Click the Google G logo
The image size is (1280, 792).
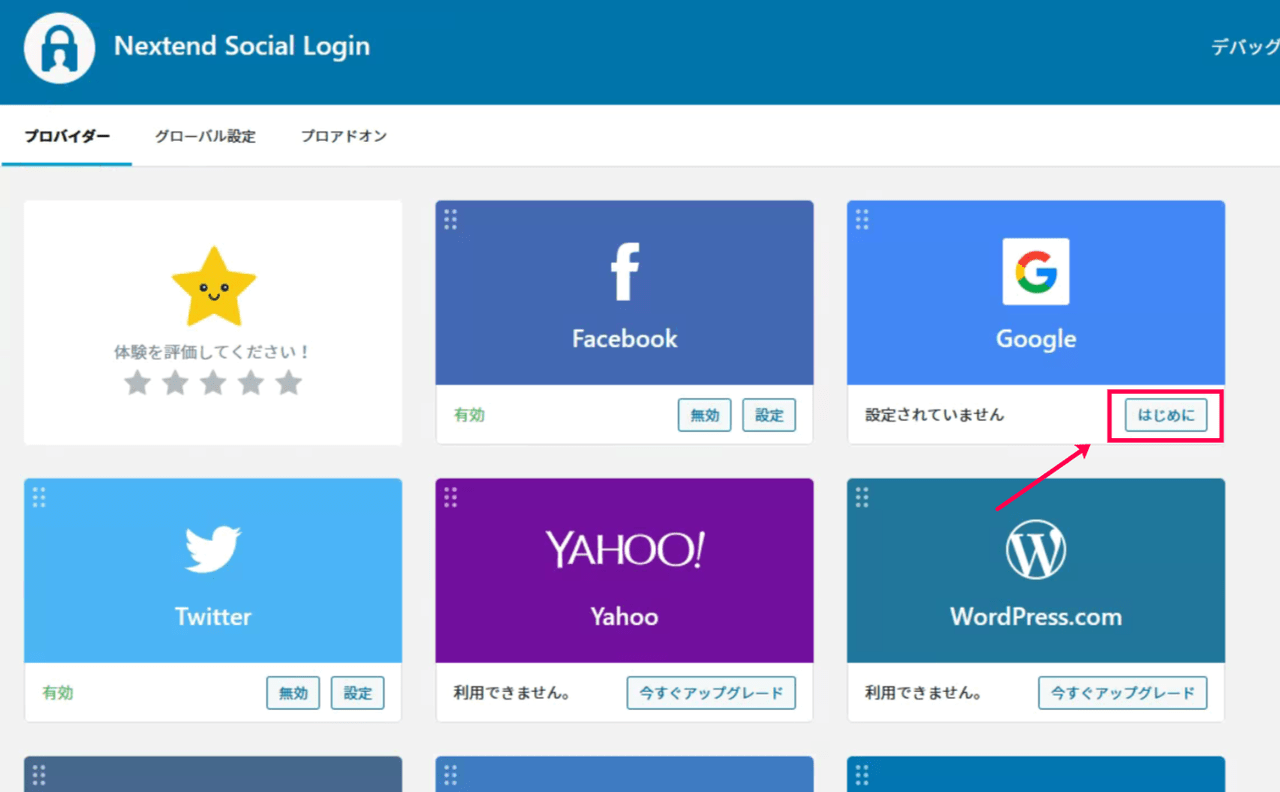pos(1036,271)
